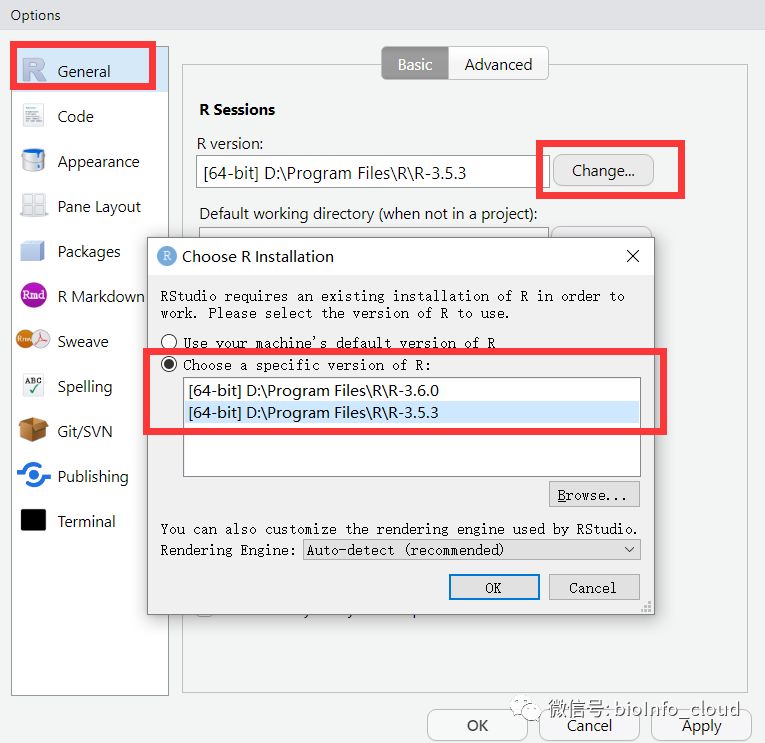Open the General options icon
Viewport: 765px width, 743px height.
pos(34,70)
